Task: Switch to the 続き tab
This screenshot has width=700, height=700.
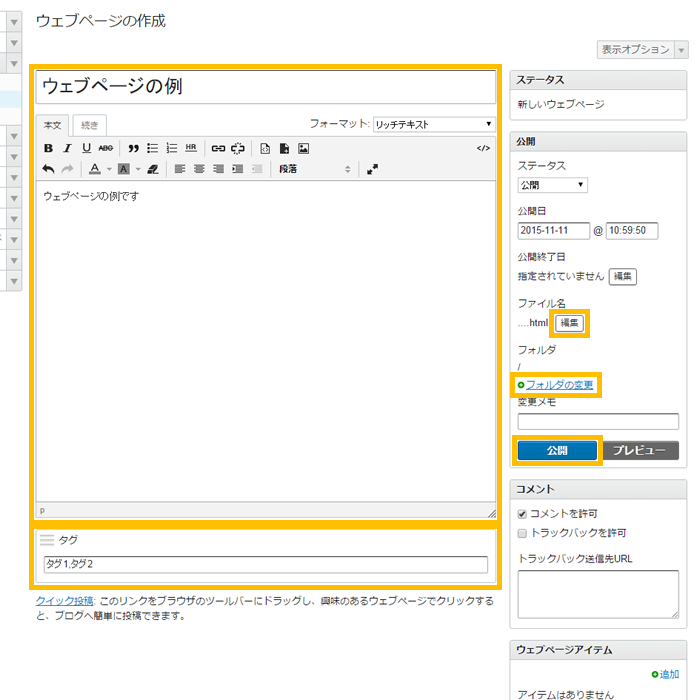Action: (90, 125)
